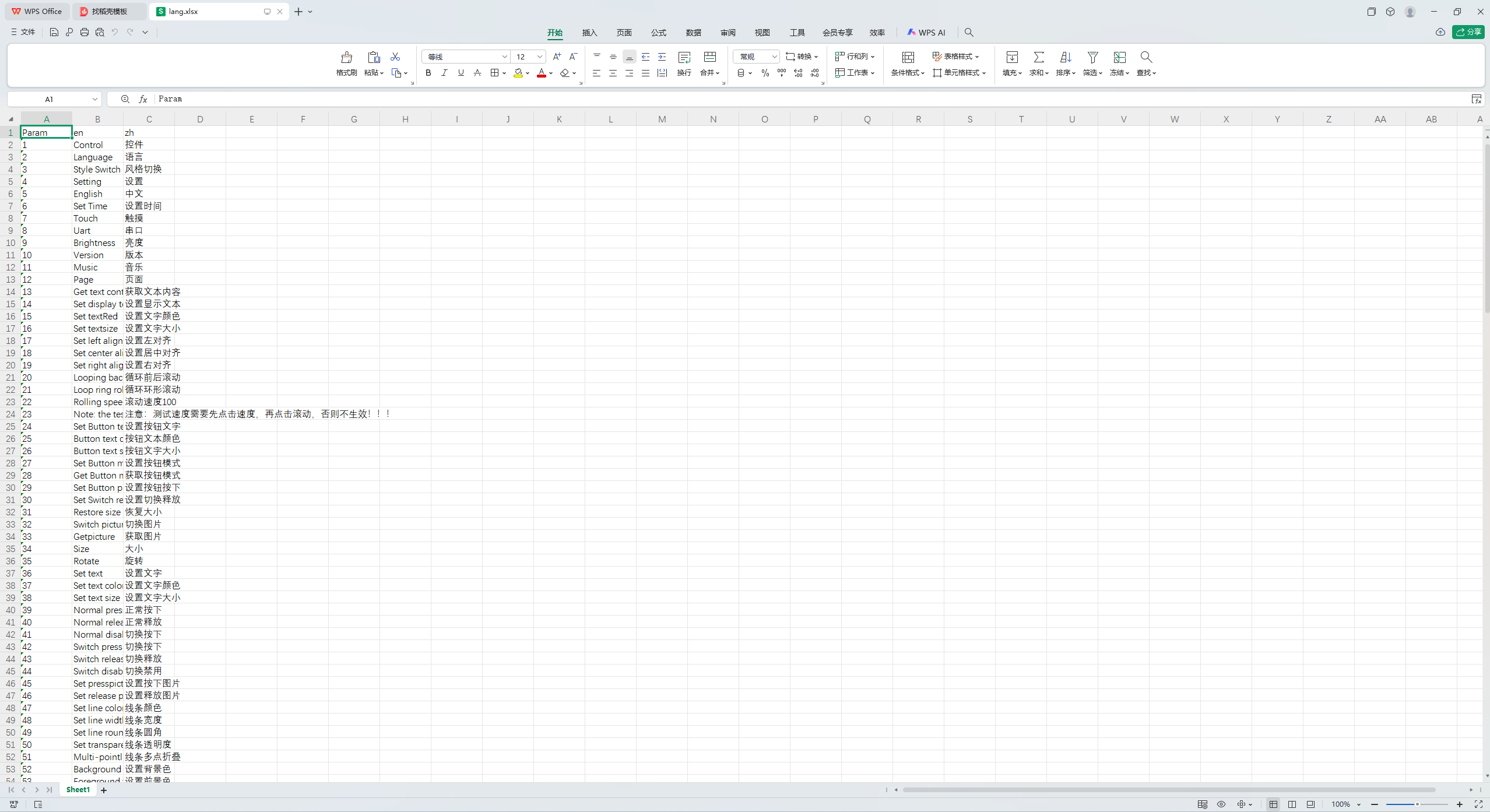Image resolution: width=1490 pixels, height=812 pixels.
Task: Increase font size with A+ icon
Action: [x=557, y=57]
